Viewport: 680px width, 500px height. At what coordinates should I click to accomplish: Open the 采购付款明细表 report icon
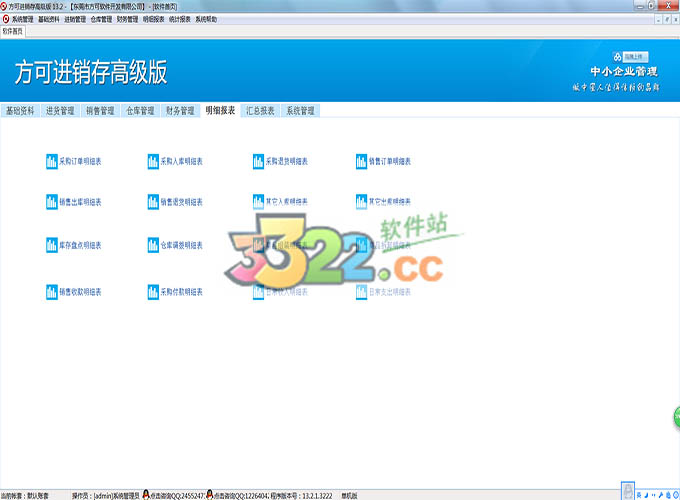pos(153,292)
